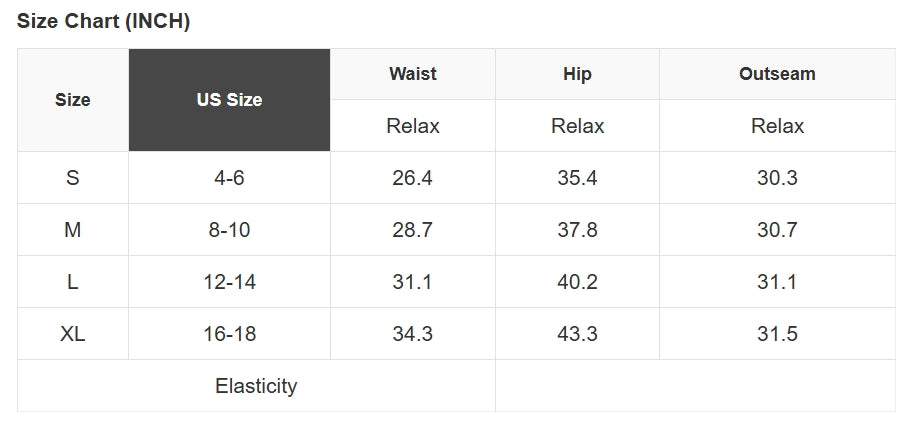Select the XL size row label
Viewport: 924px width, 436px height.
click(x=73, y=334)
